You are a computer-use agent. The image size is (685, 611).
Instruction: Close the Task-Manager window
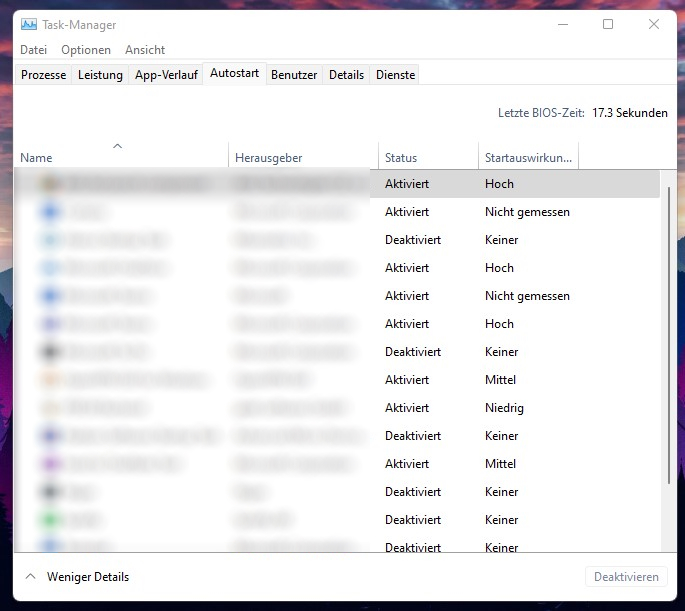(654, 25)
